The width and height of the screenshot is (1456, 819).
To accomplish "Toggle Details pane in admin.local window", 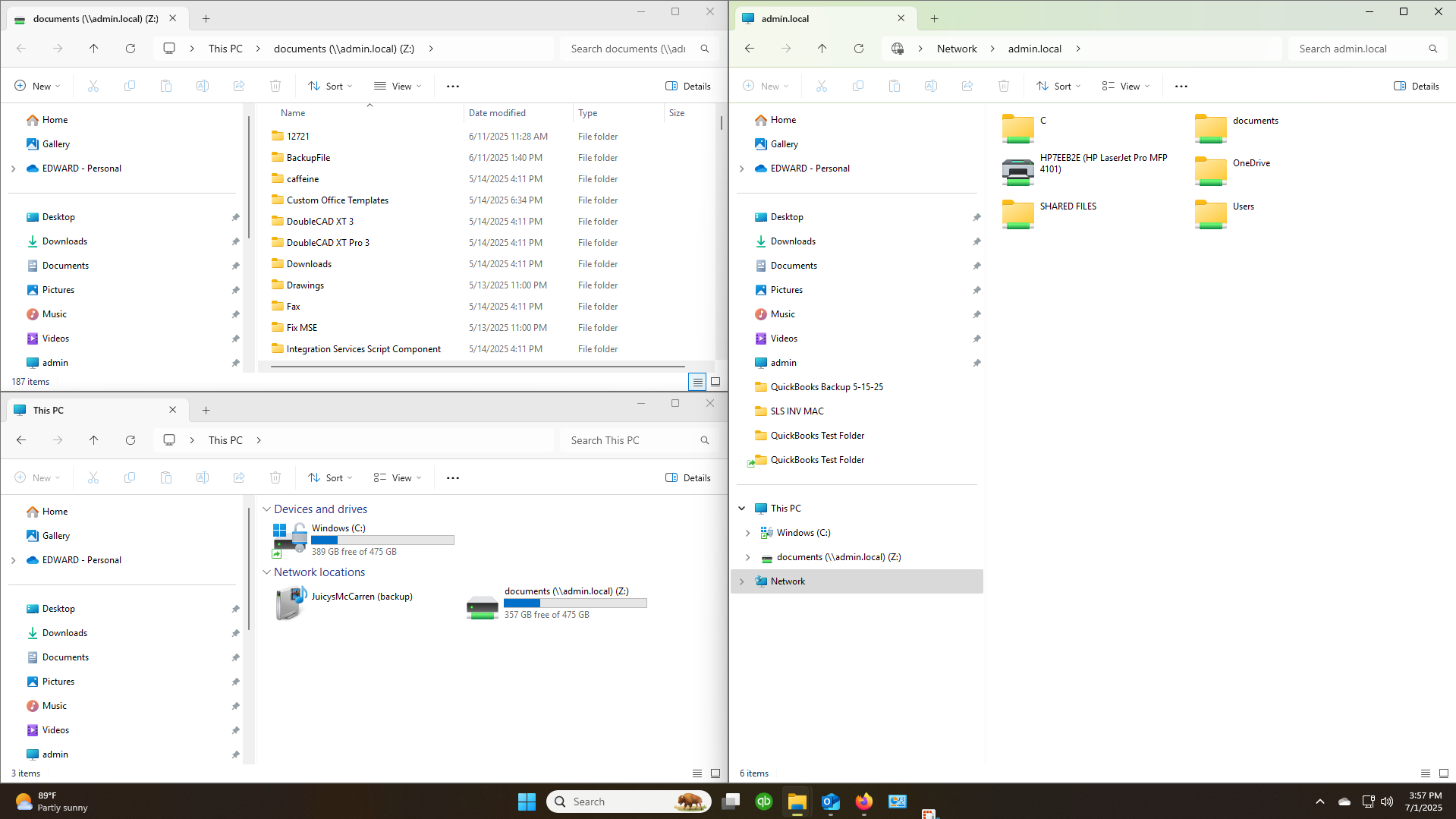I will click(x=1417, y=87).
